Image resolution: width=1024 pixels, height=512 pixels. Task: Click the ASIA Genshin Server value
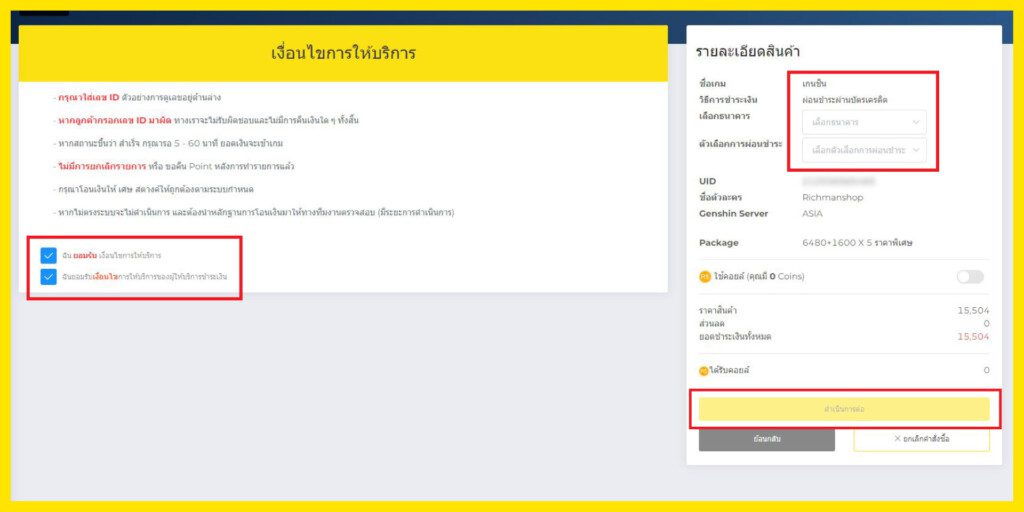(x=815, y=214)
